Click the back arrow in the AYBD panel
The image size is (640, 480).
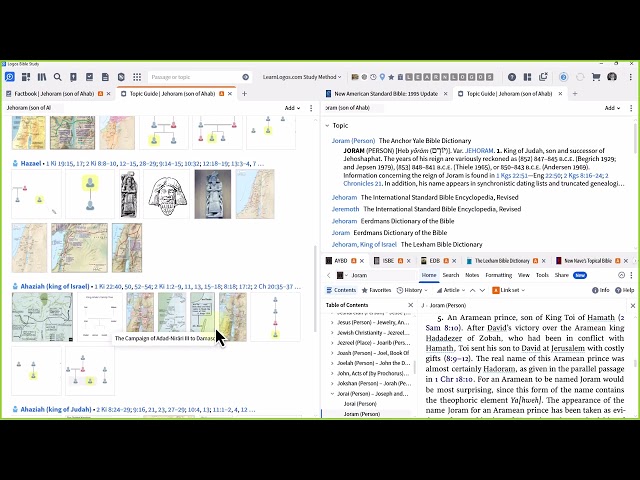(x=329, y=275)
